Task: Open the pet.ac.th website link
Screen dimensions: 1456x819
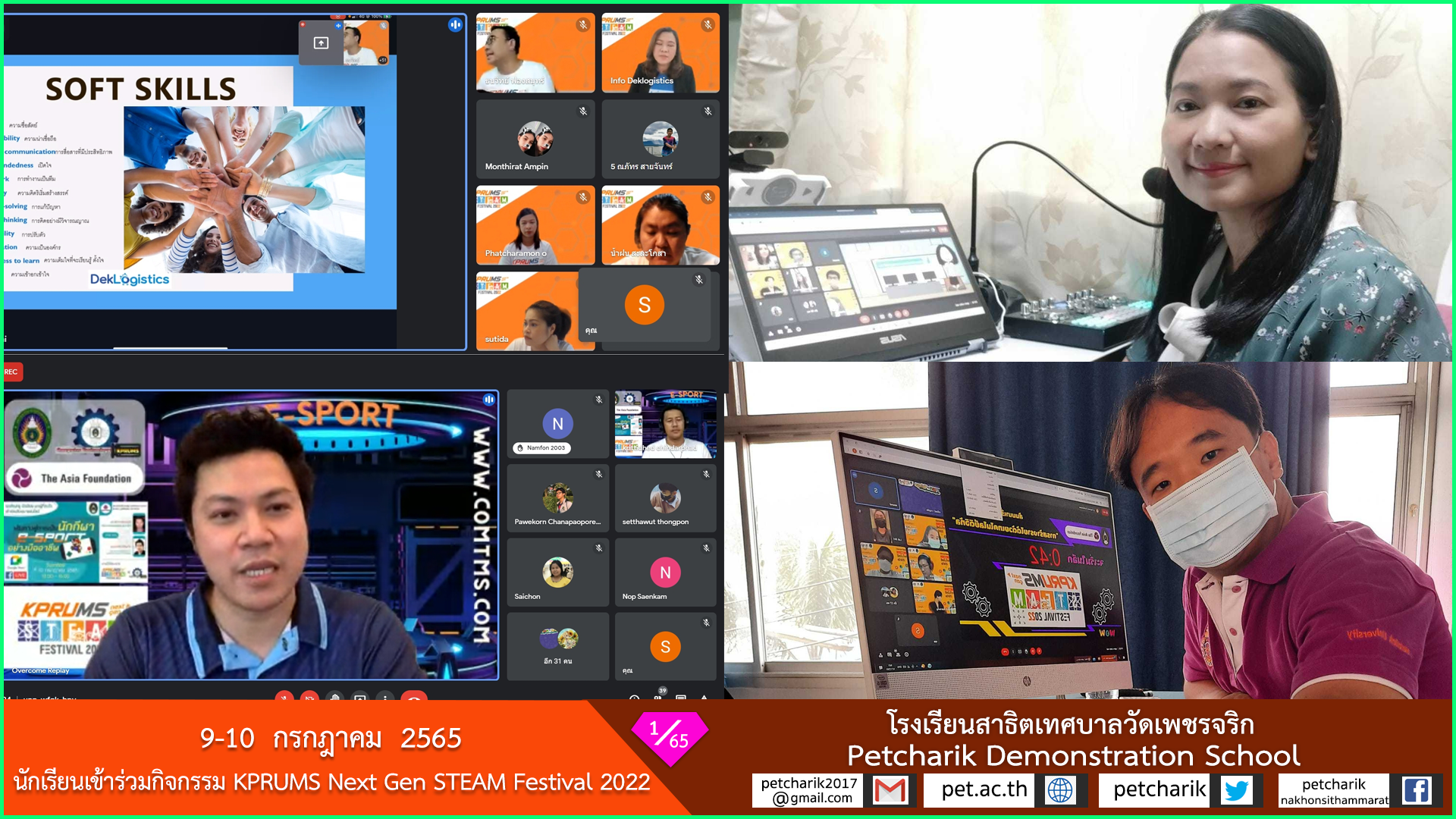Action: click(x=984, y=790)
